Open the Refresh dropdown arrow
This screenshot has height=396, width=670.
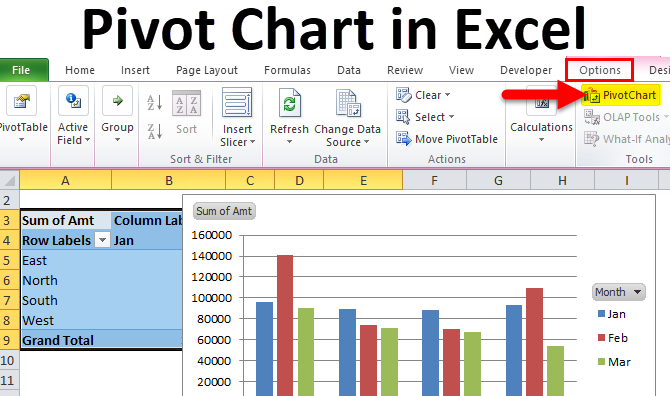289,142
